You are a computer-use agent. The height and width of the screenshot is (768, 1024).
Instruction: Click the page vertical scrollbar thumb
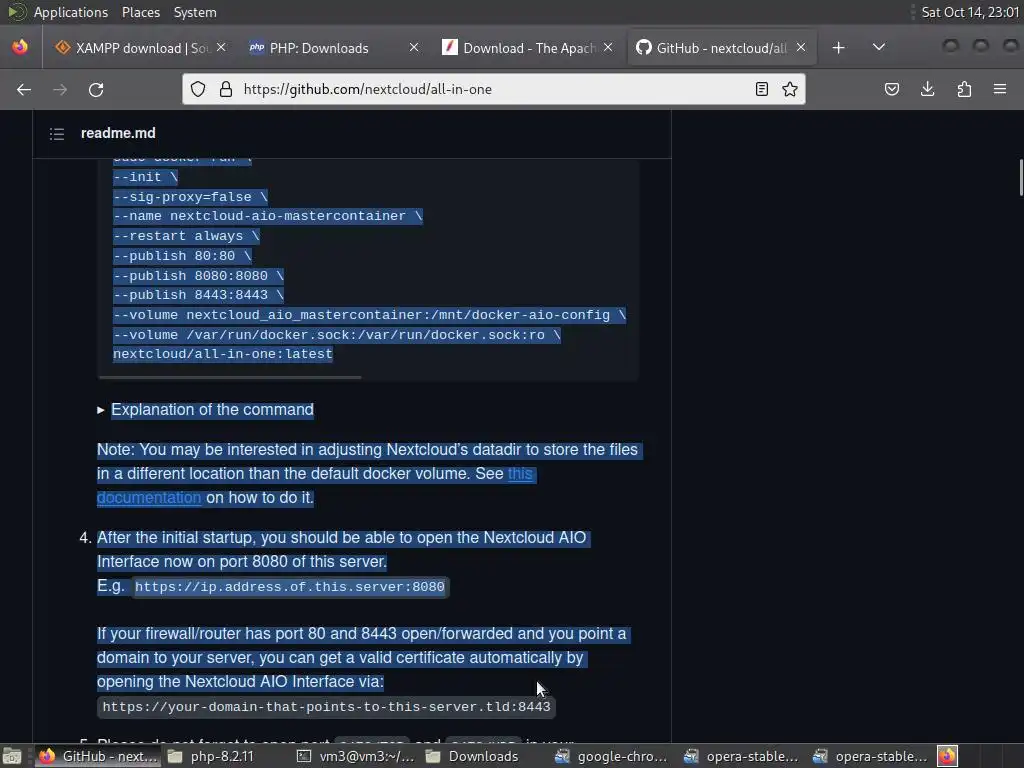[x=1021, y=177]
